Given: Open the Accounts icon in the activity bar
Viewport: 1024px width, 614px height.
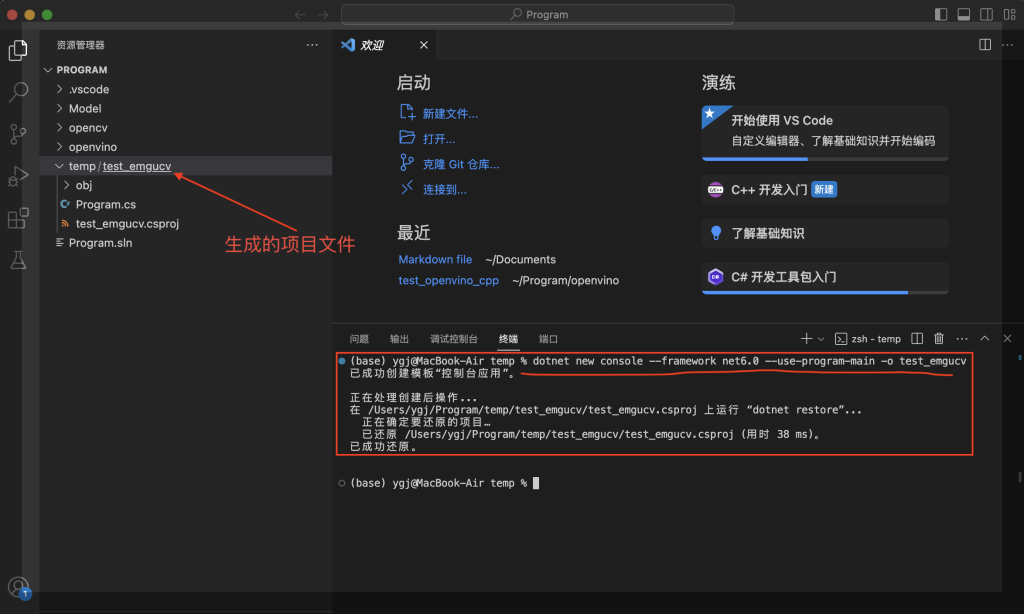Looking at the screenshot, I should (18, 588).
